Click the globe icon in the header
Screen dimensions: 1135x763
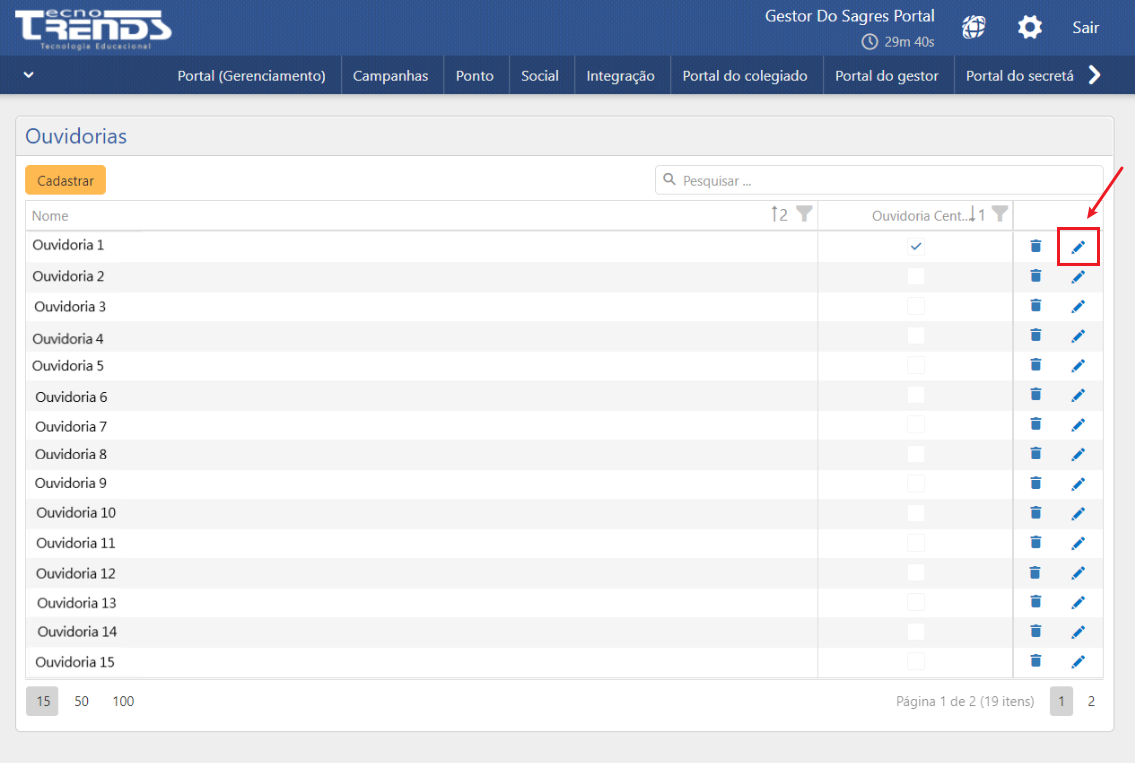pyautogui.click(x=973, y=28)
